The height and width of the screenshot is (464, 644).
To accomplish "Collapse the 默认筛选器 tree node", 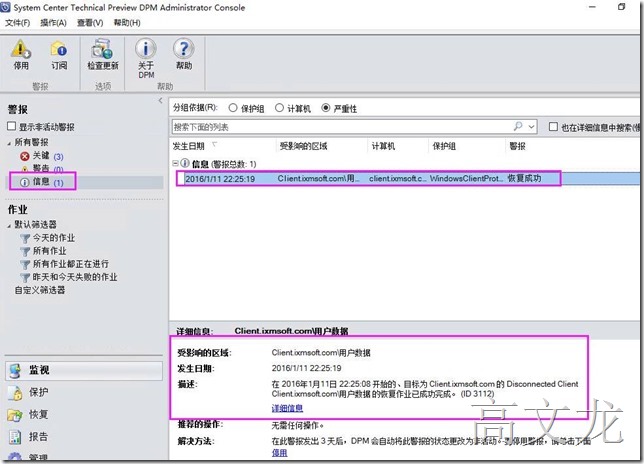I will (9, 225).
